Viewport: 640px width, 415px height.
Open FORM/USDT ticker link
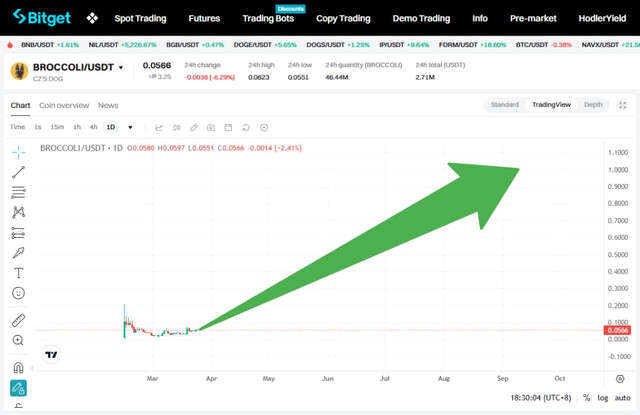coord(472,45)
